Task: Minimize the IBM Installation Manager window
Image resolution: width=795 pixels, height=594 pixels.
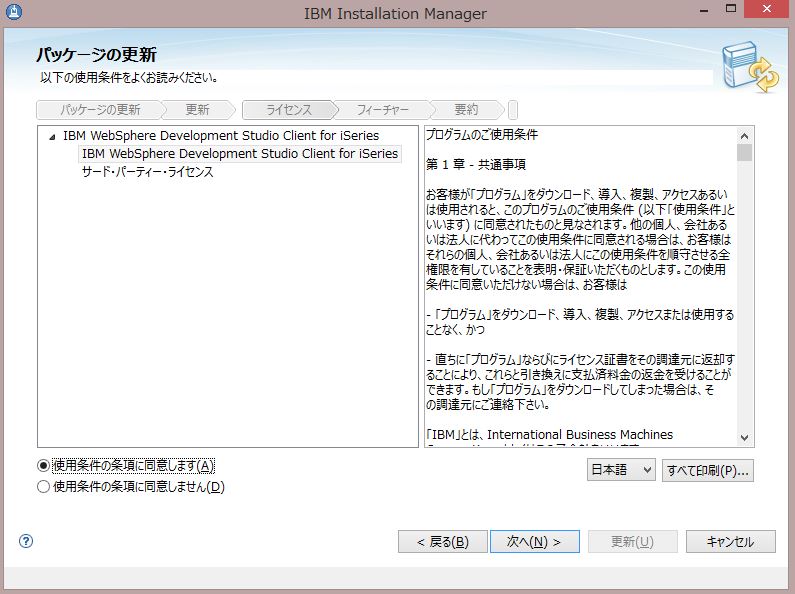Action: 704,9
